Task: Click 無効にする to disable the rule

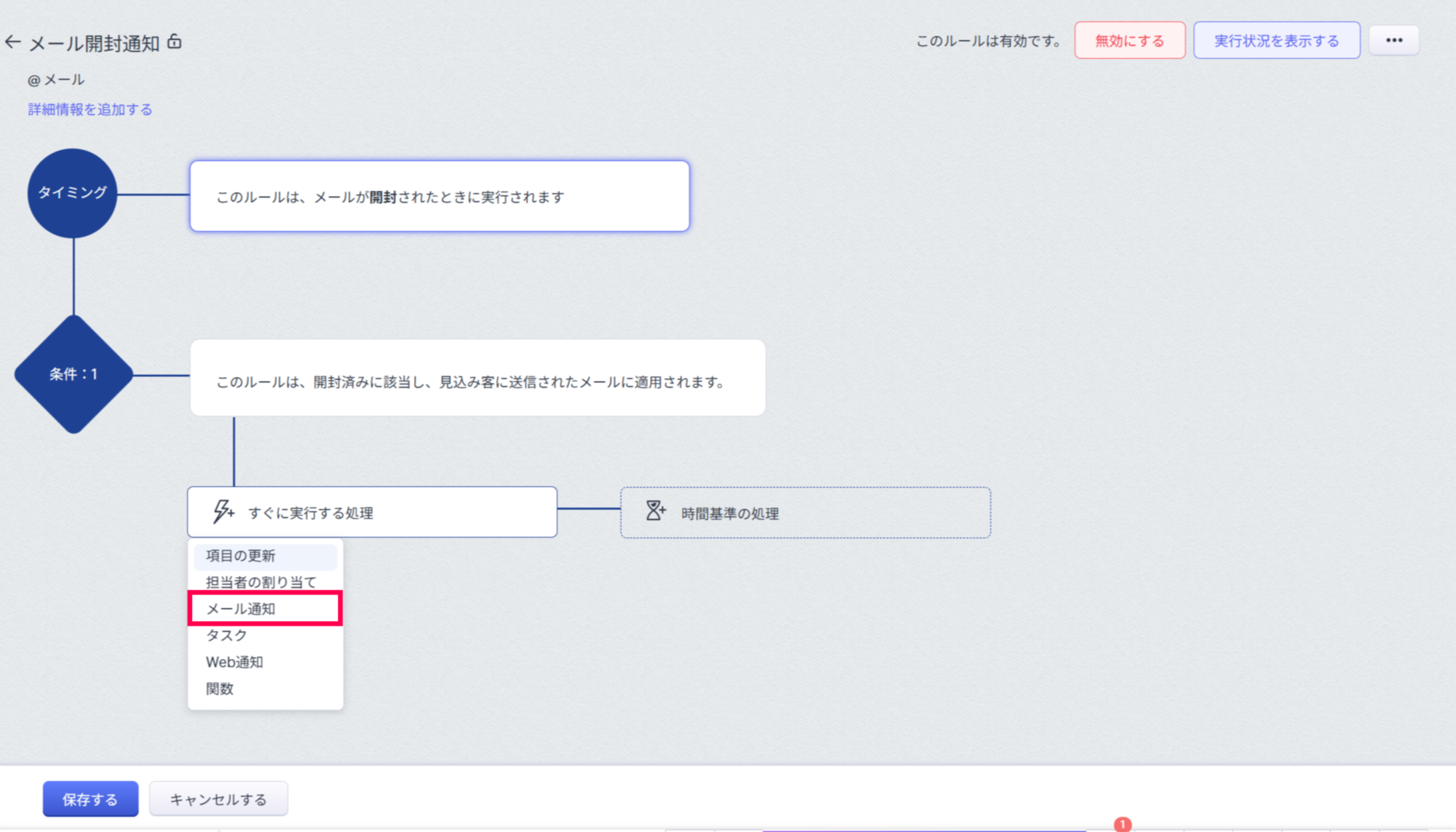Action: (x=1129, y=41)
